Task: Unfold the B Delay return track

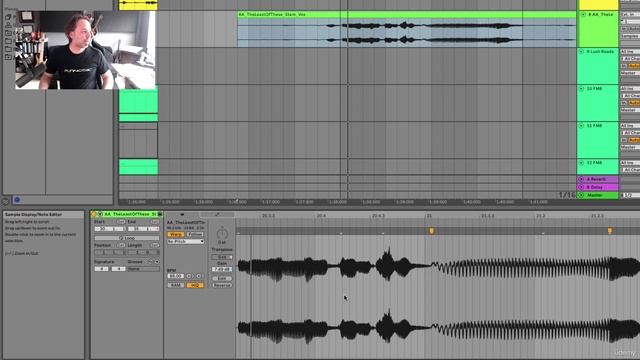Action: [x=581, y=187]
